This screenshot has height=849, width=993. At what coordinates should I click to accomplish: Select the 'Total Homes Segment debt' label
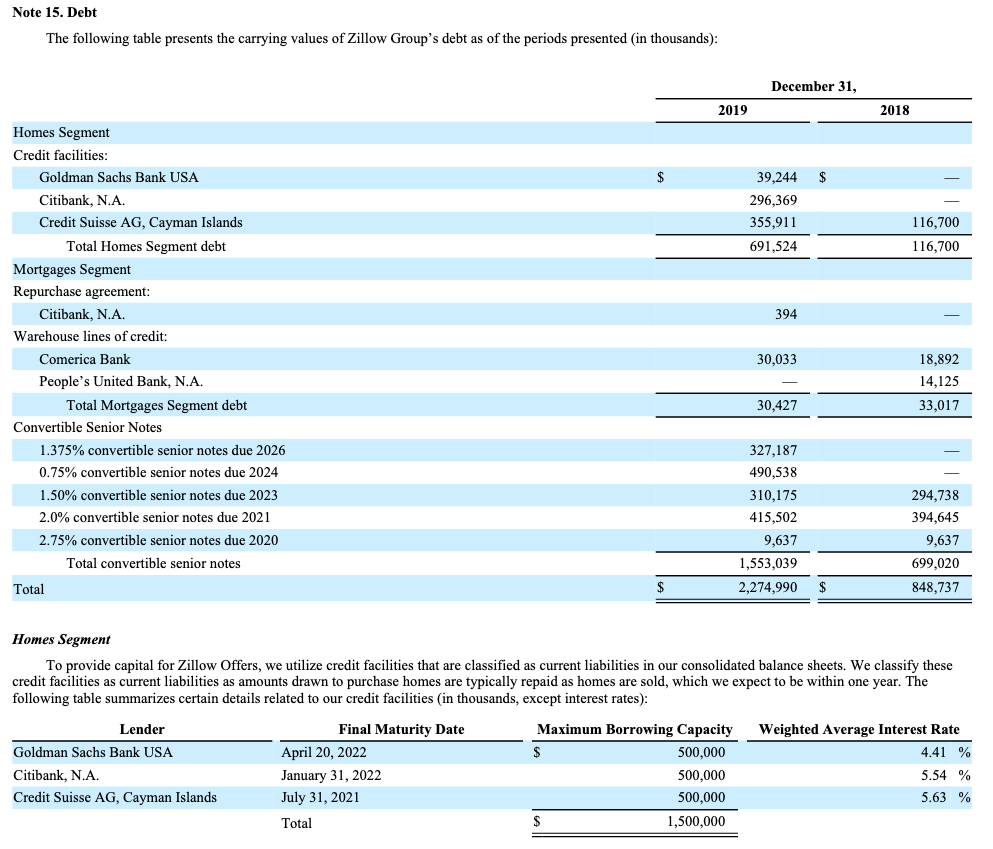coord(146,246)
